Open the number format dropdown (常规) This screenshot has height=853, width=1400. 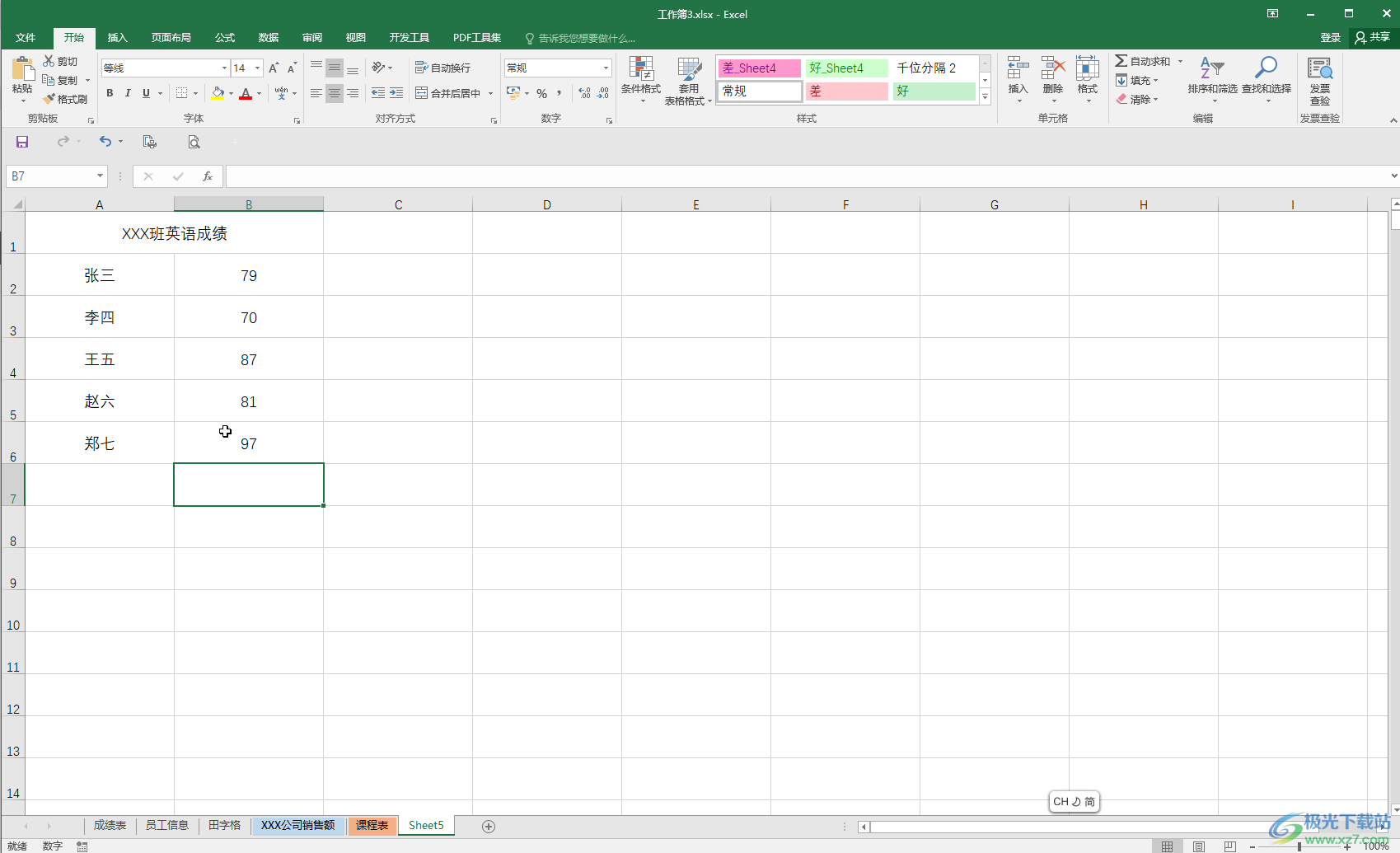[x=606, y=68]
